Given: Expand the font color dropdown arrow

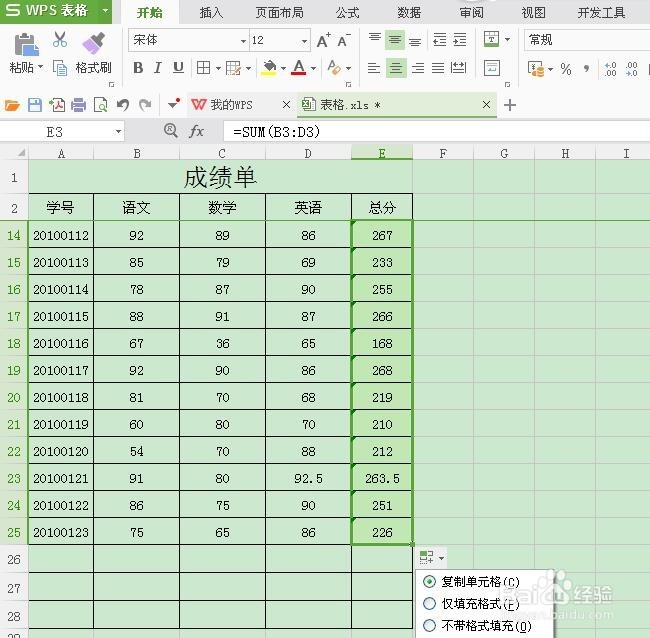Looking at the screenshot, I should point(313,68).
